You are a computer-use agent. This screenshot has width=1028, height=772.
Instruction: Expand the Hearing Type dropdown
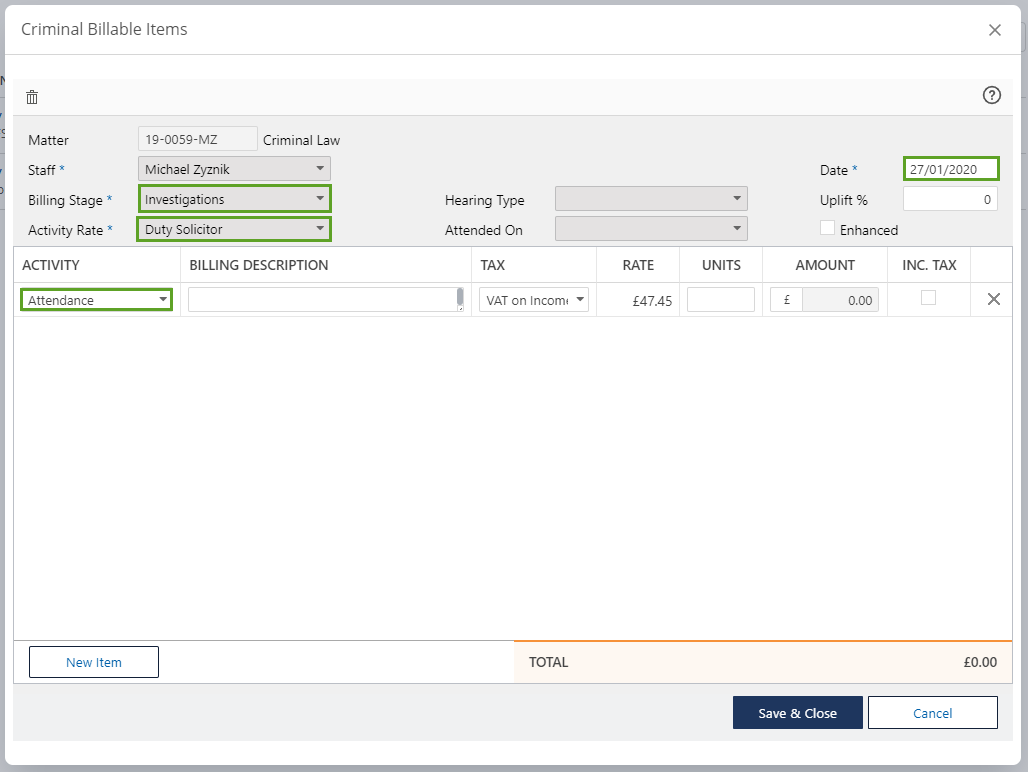pyautogui.click(x=651, y=199)
